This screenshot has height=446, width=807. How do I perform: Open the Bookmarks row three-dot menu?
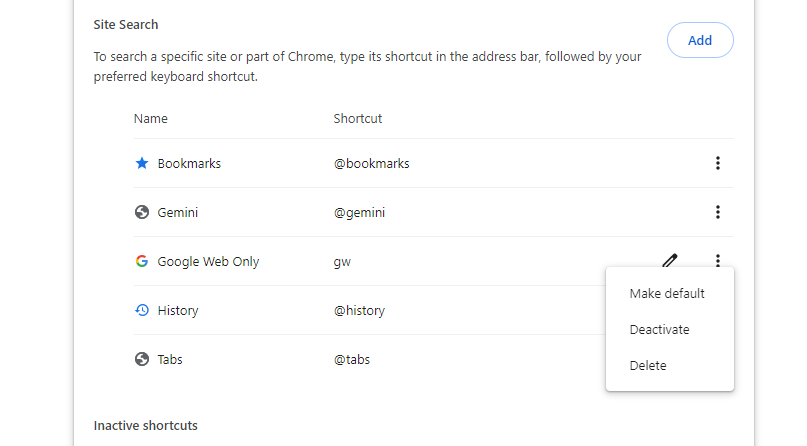point(717,163)
